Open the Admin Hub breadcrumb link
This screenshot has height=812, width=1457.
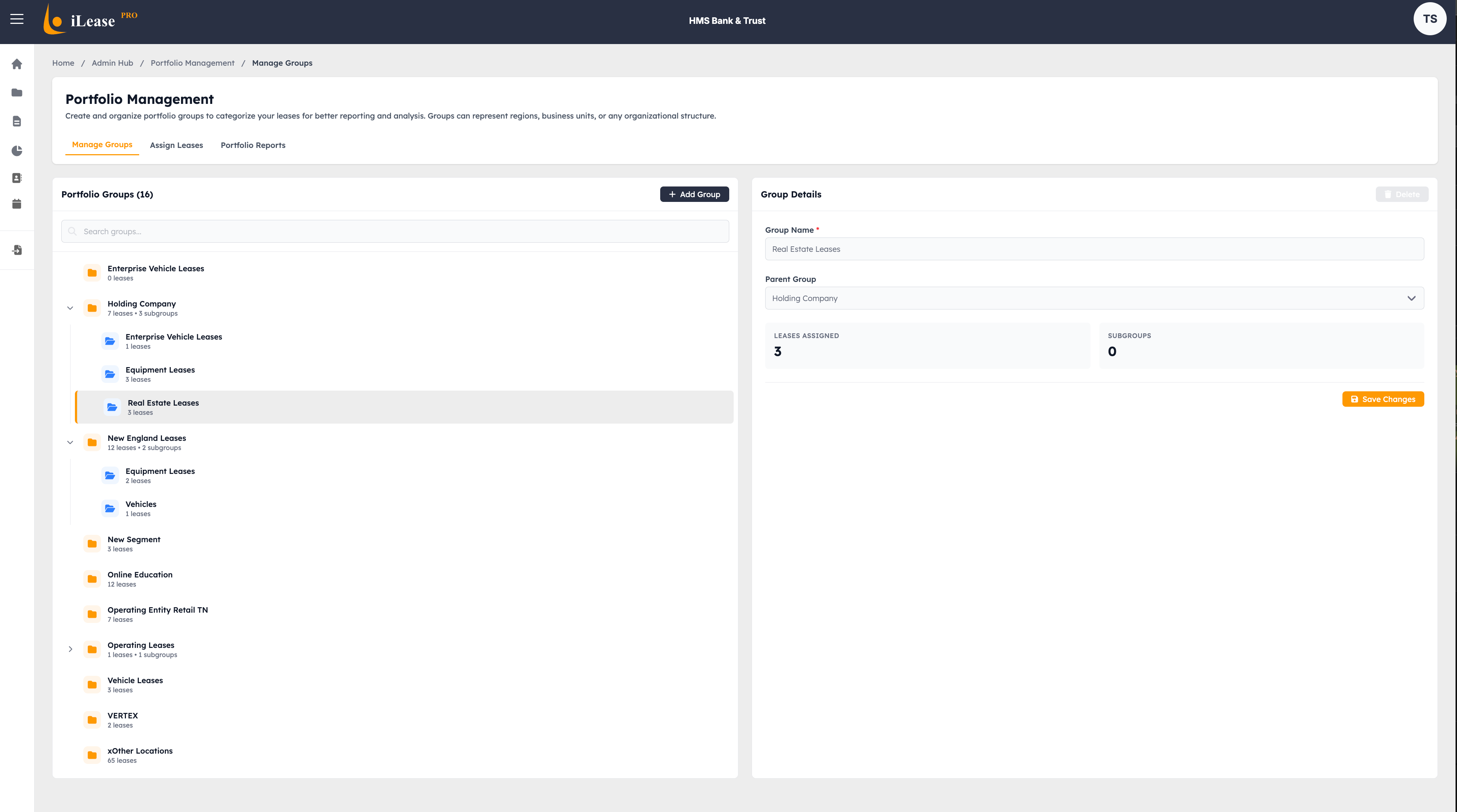click(x=112, y=63)
